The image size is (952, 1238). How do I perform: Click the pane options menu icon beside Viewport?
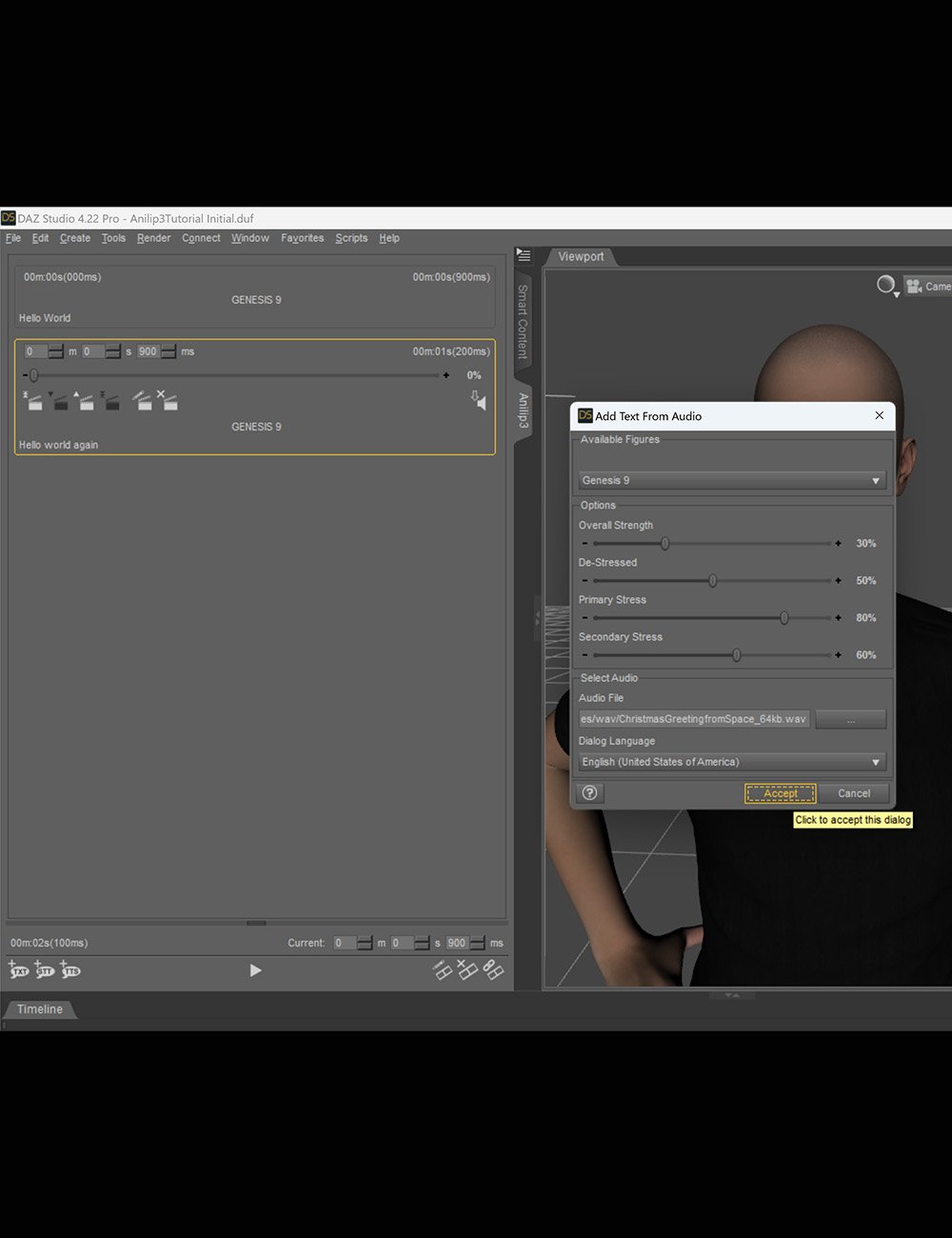pyautogui.click(x=524, y=255)
